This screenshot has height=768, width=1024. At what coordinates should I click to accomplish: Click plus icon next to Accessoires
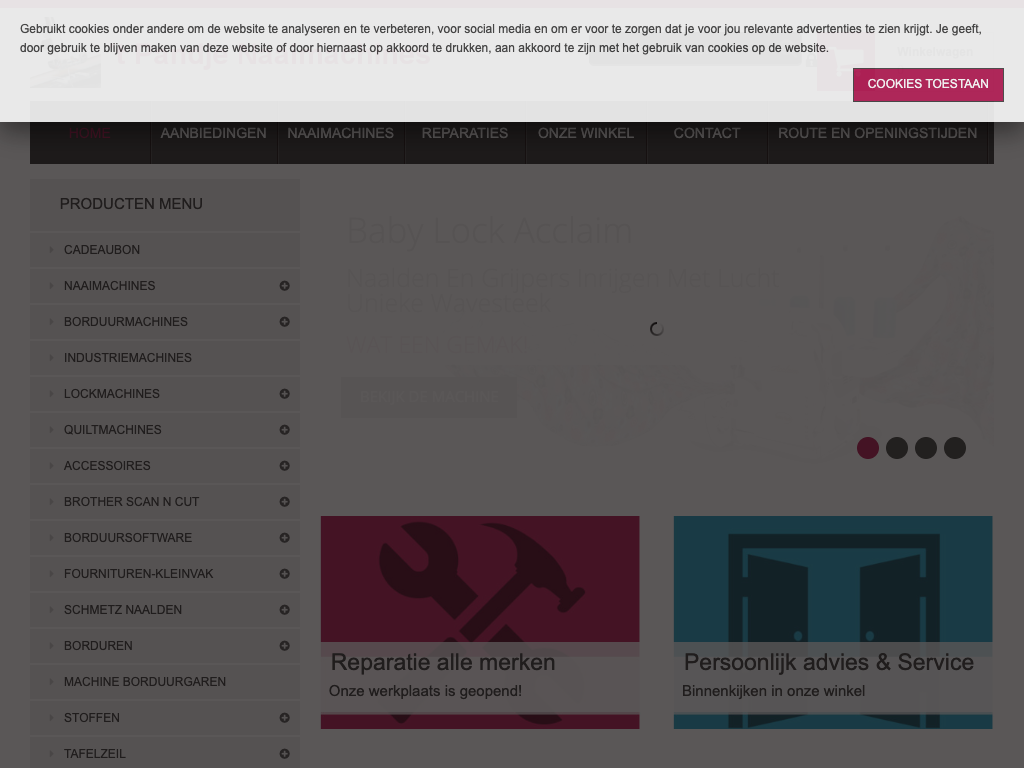pyautogui.click(x=284, y=466)
